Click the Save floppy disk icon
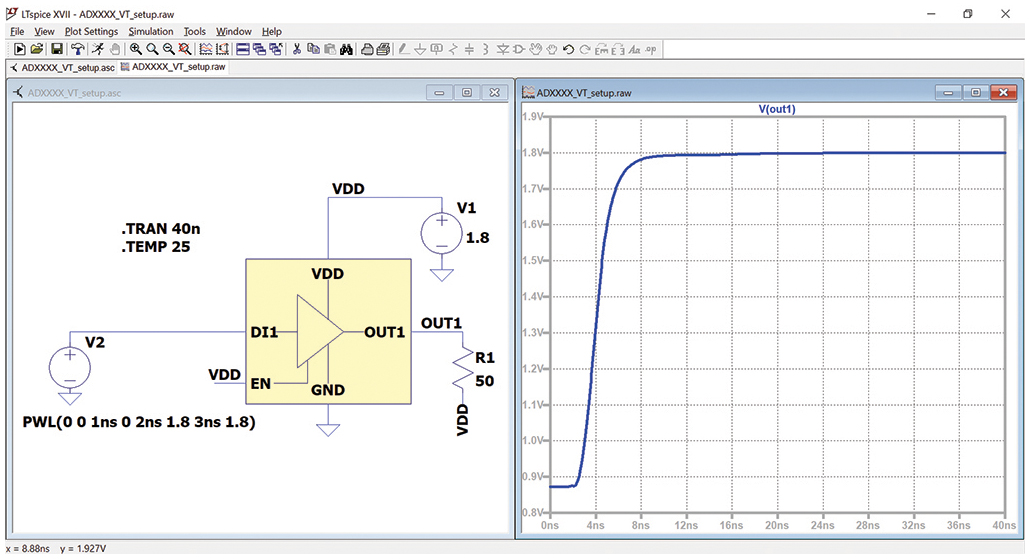 [x=56, y=49]
